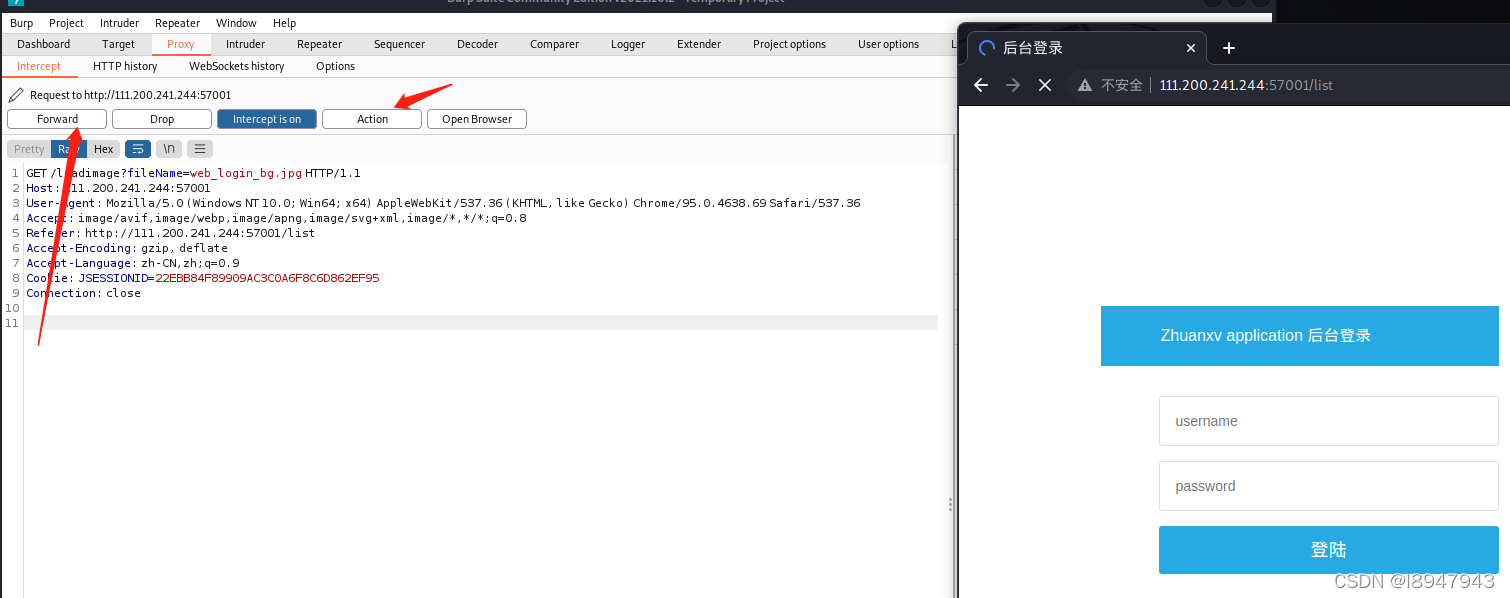Viewport: 1510px width, 598px height.
Task: Switch to the Decoder tab
Action: pos(477,44)
